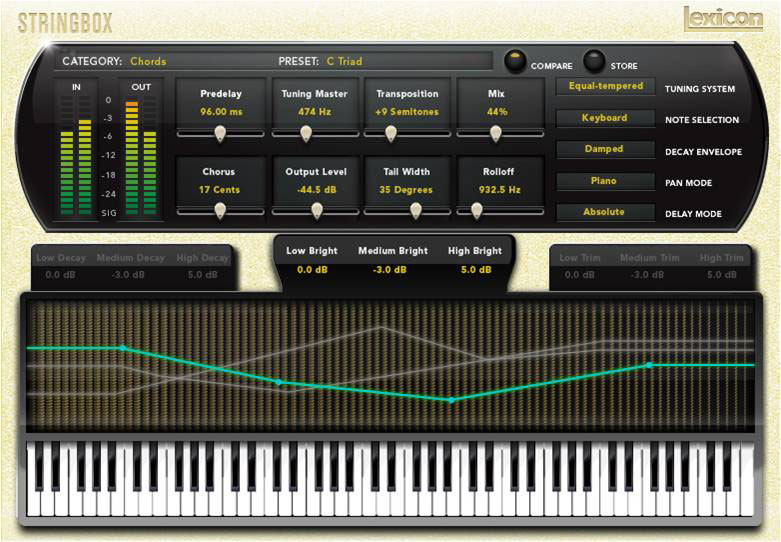Click the Lexicon logo
The height and width of the screenshot is (542, 781).
click(x=722, y=18)
